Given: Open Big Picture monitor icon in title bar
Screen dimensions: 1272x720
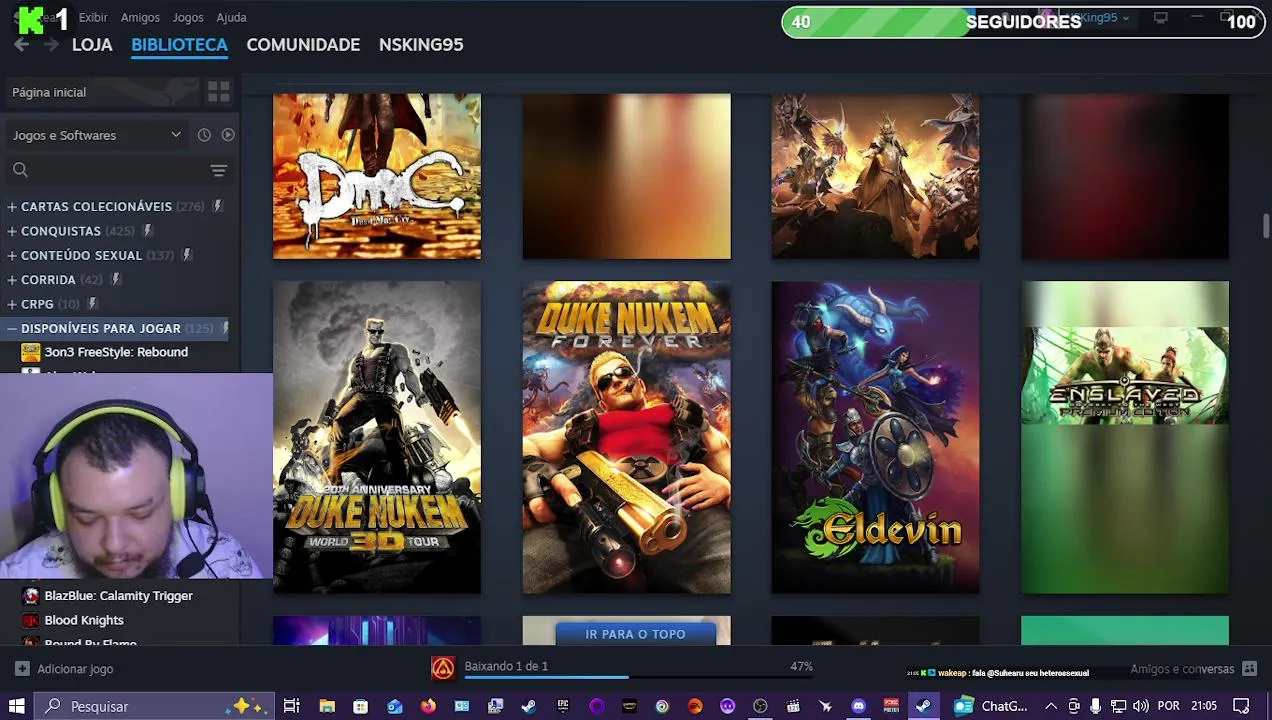Looking at the screenshot, I should point(1160,18).
